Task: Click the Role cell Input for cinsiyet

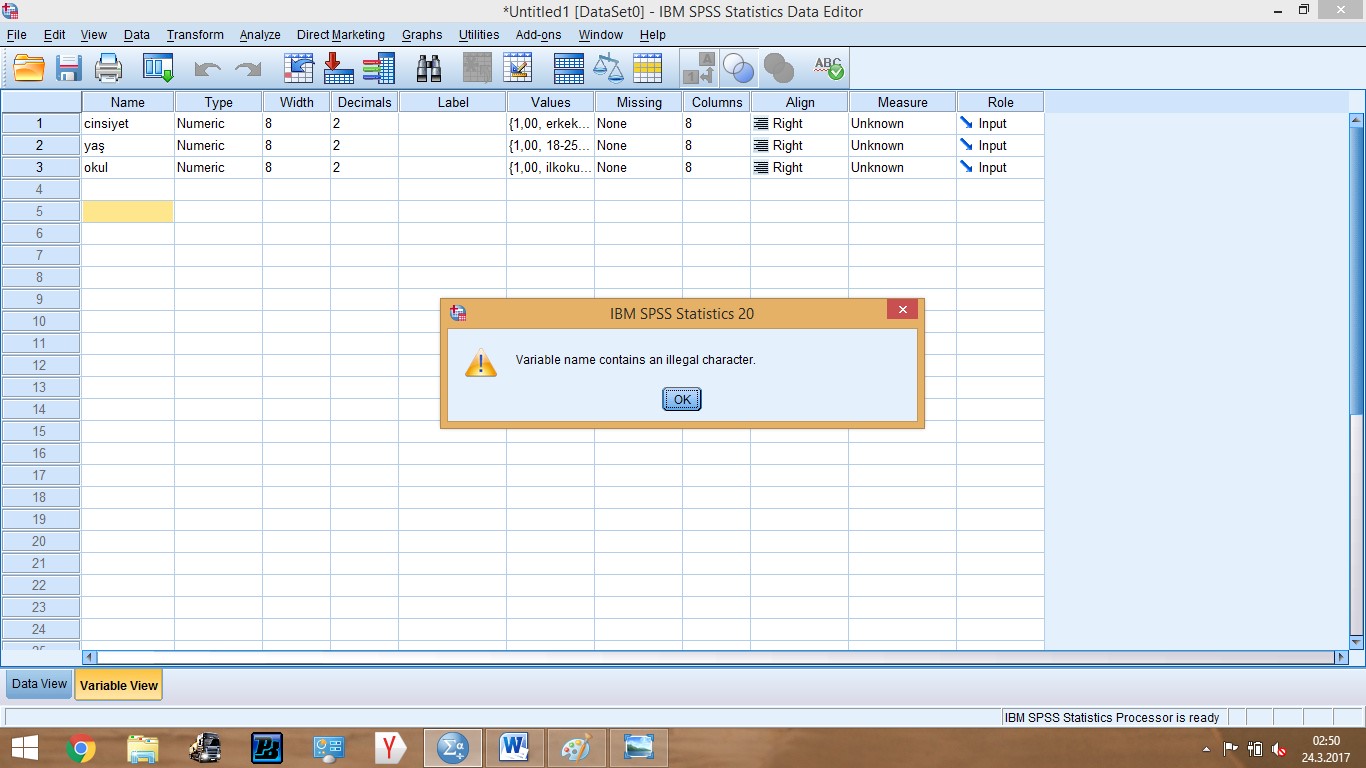Action: [x=1000, y=124]
